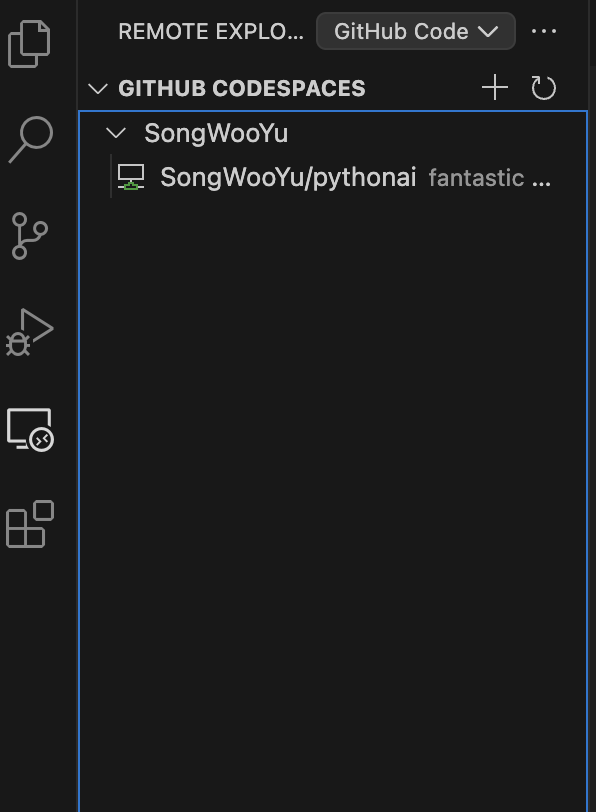Screen dimensions: 596x812
Task: Click the REMOTE EXPLORER panel title
Action: (x=194, y=31)
